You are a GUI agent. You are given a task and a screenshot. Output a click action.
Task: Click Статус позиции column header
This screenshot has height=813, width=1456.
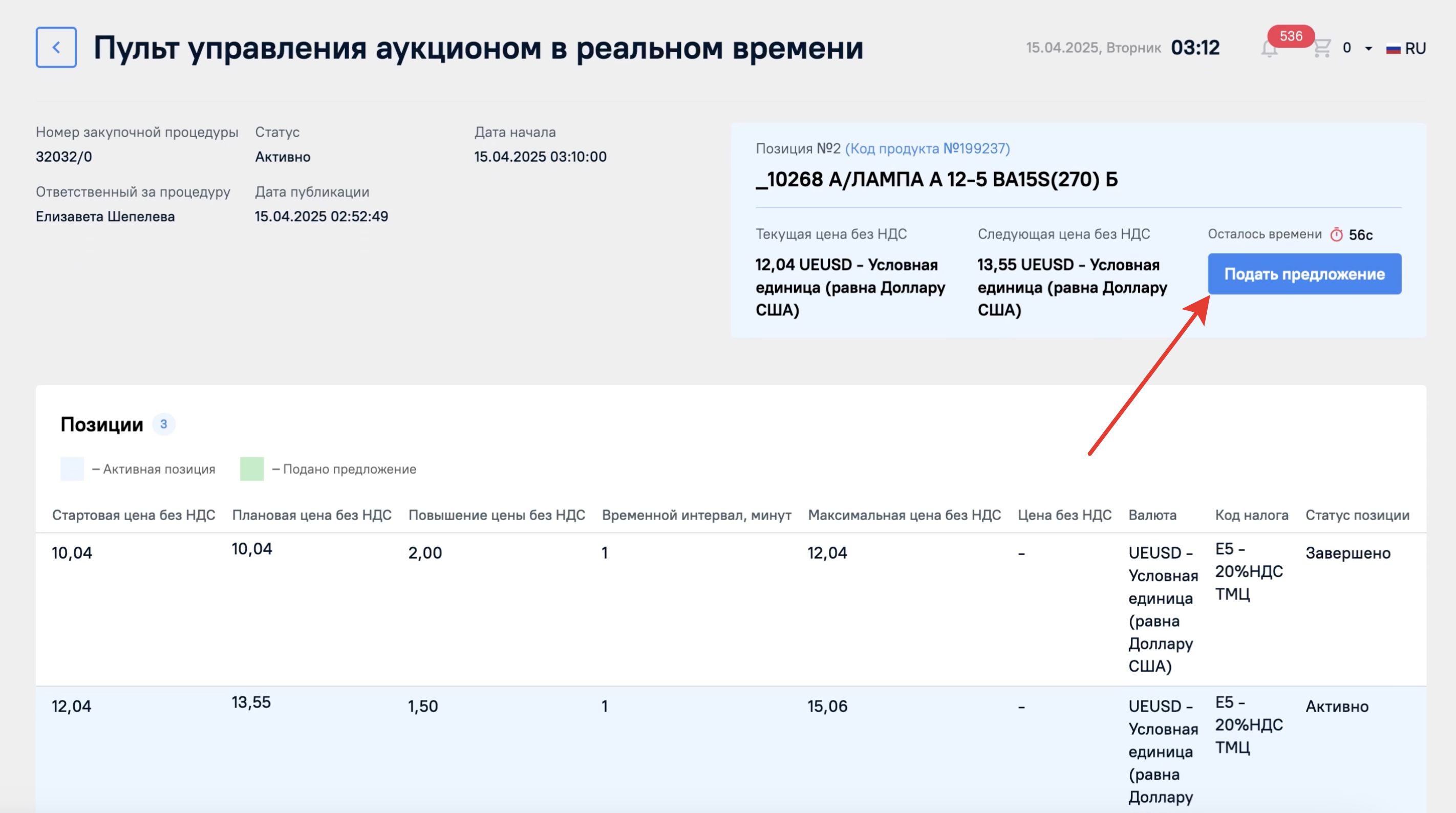tap(1357, 515)
